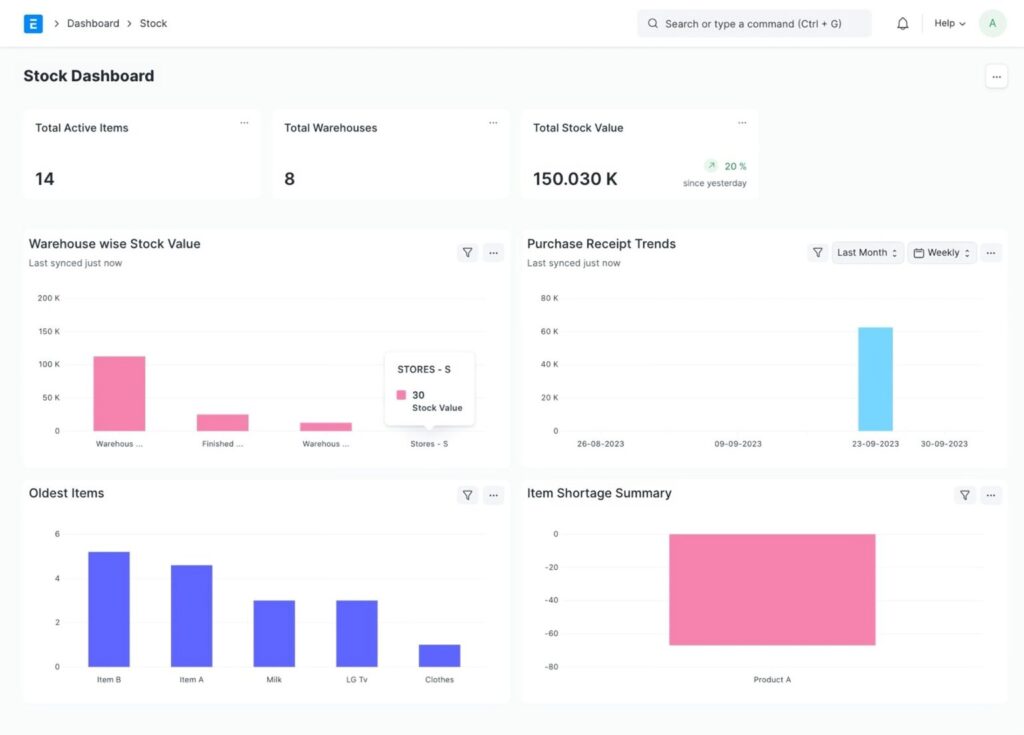Click the blue Purchase Receipt bar
This screenshot has width=1024, height=735.
click(x=875, y=379)
